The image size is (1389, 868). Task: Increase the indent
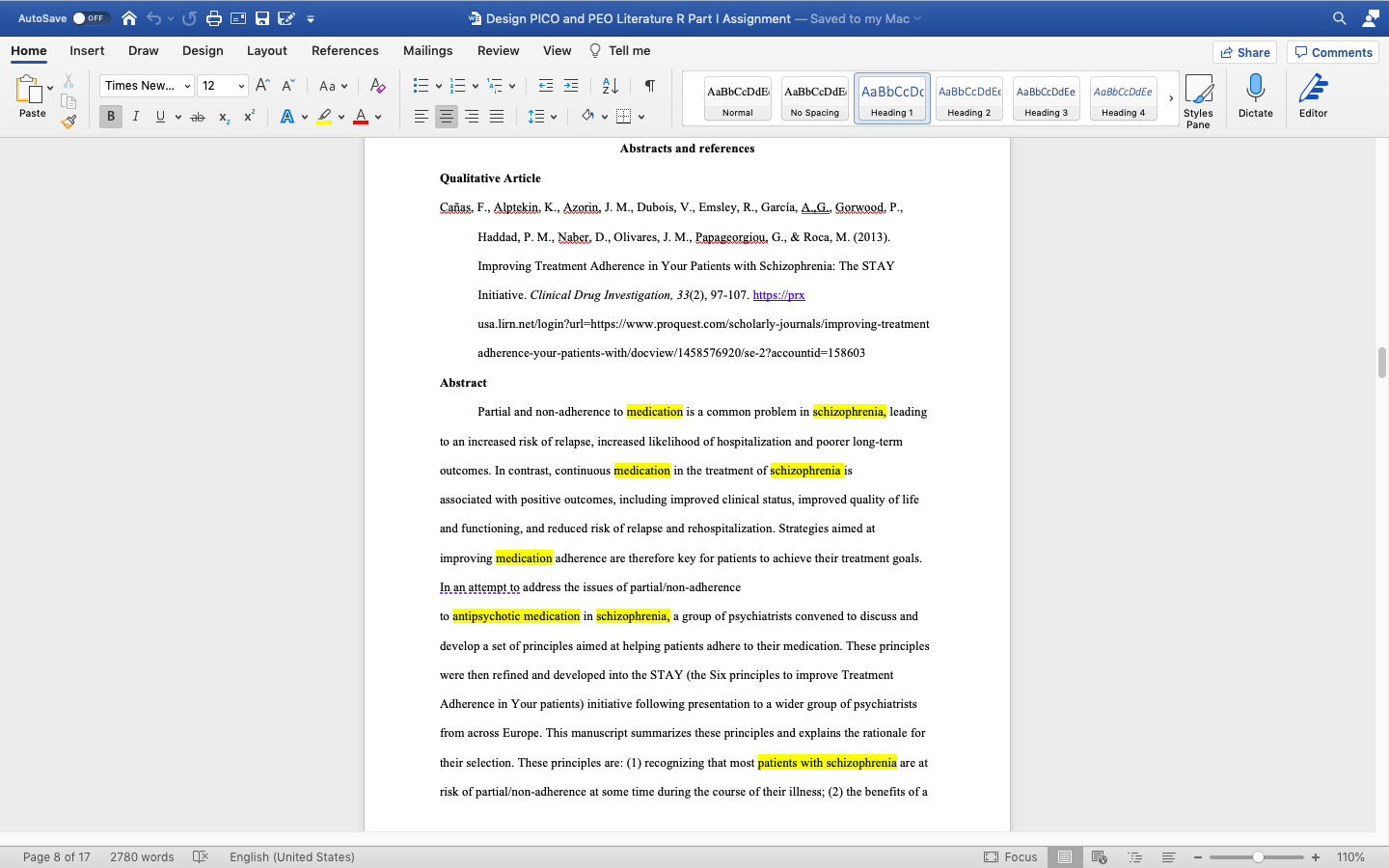click(x=573, y=85)
